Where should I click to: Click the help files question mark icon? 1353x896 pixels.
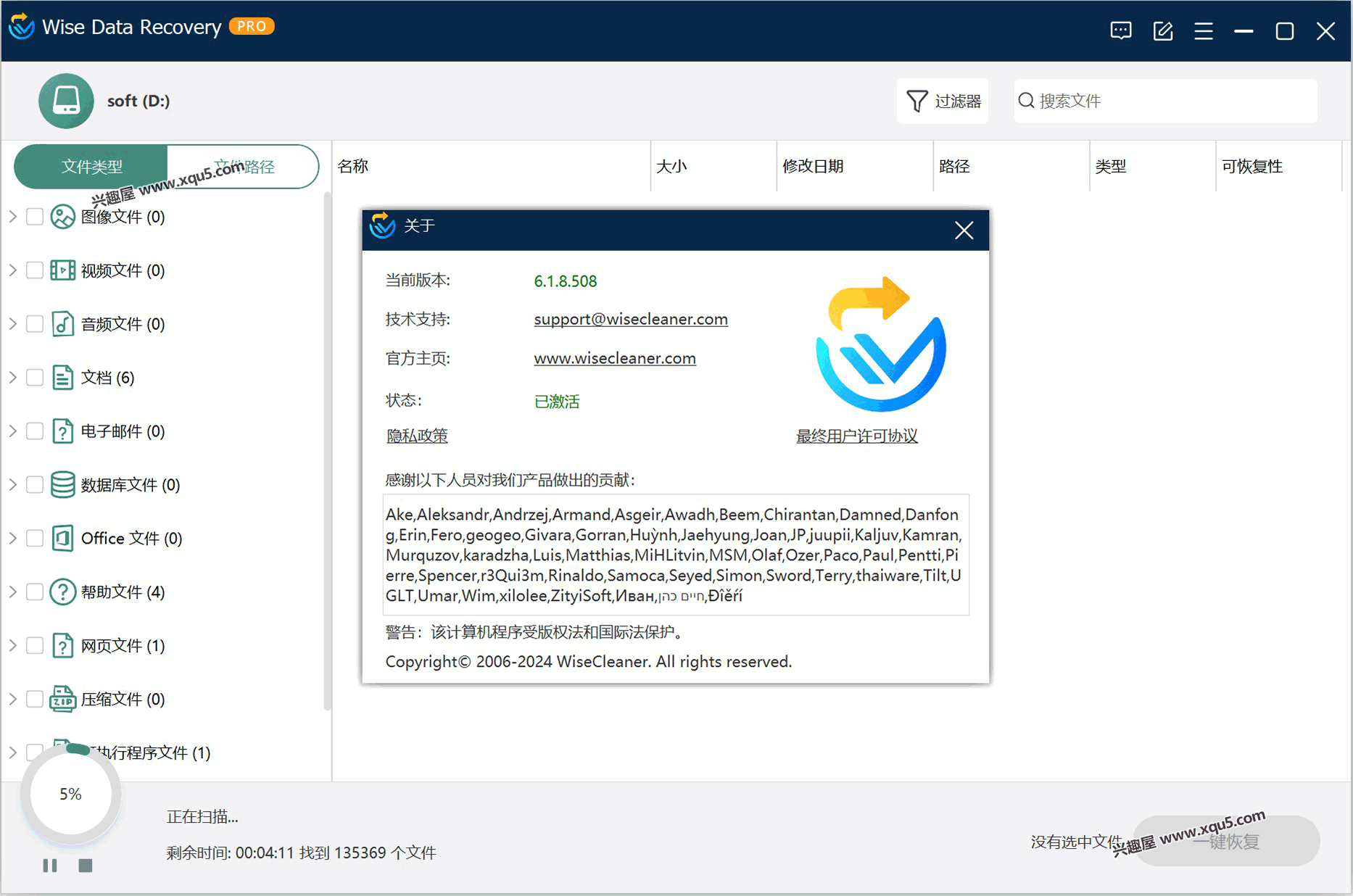[x=63, y=592]
